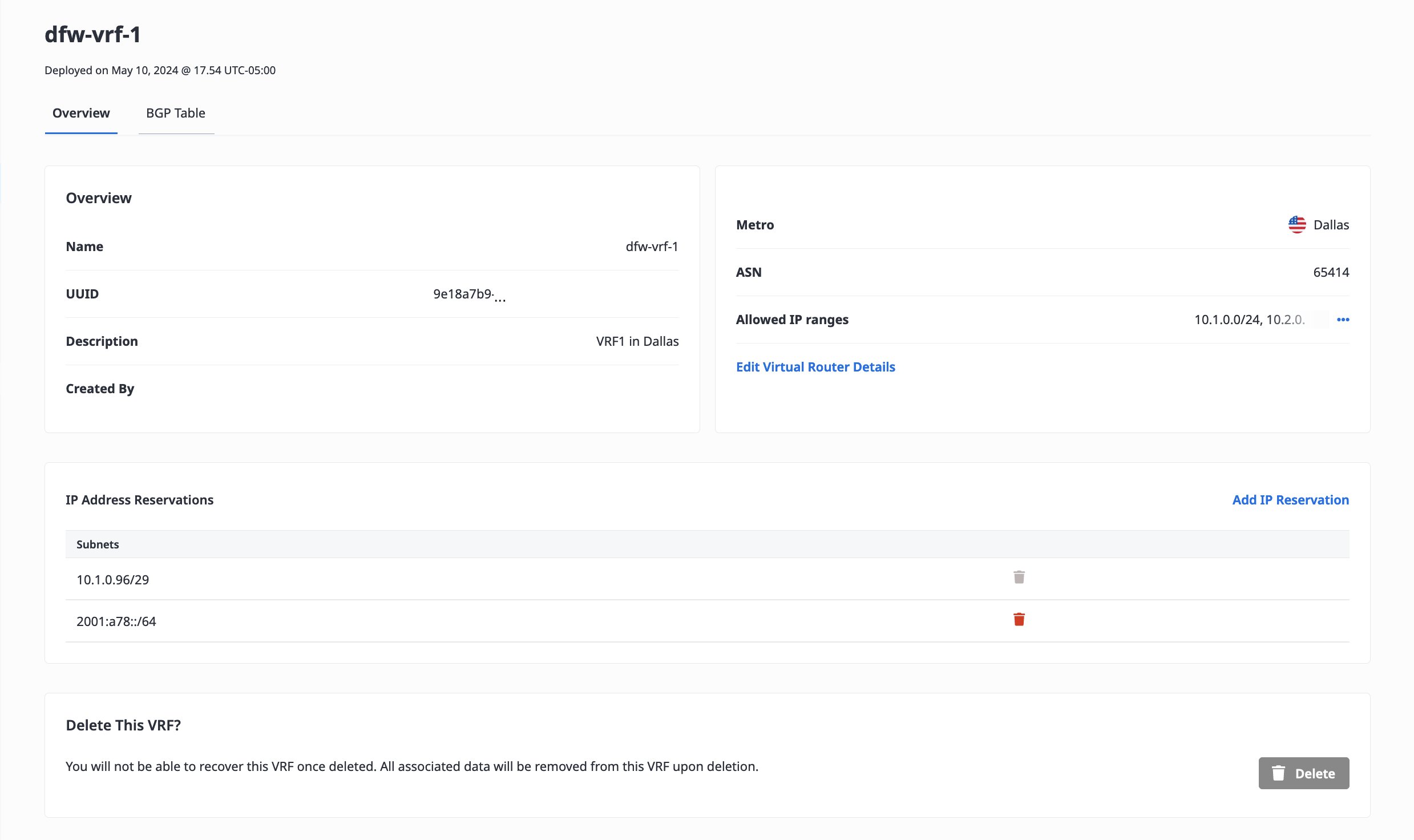
Task: Click the Metro label
Action: 755,225
